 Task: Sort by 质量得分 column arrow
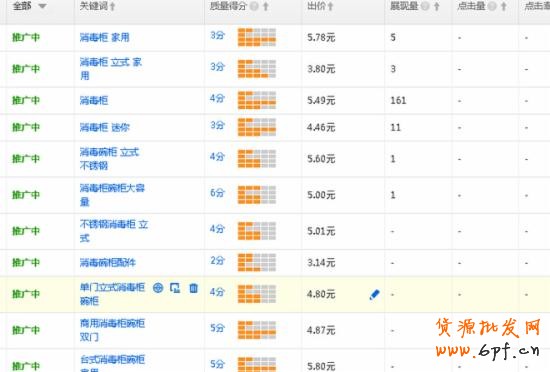266,6
